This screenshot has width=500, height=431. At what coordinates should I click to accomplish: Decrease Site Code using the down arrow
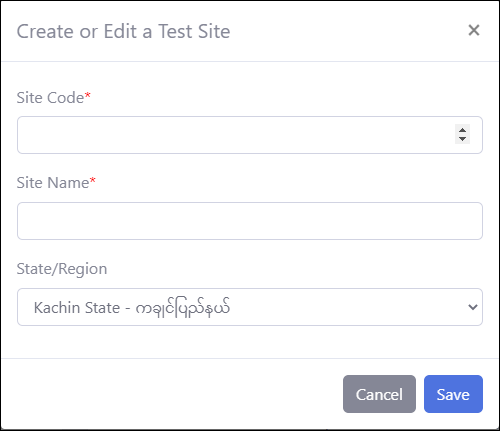tap(462, 139)
